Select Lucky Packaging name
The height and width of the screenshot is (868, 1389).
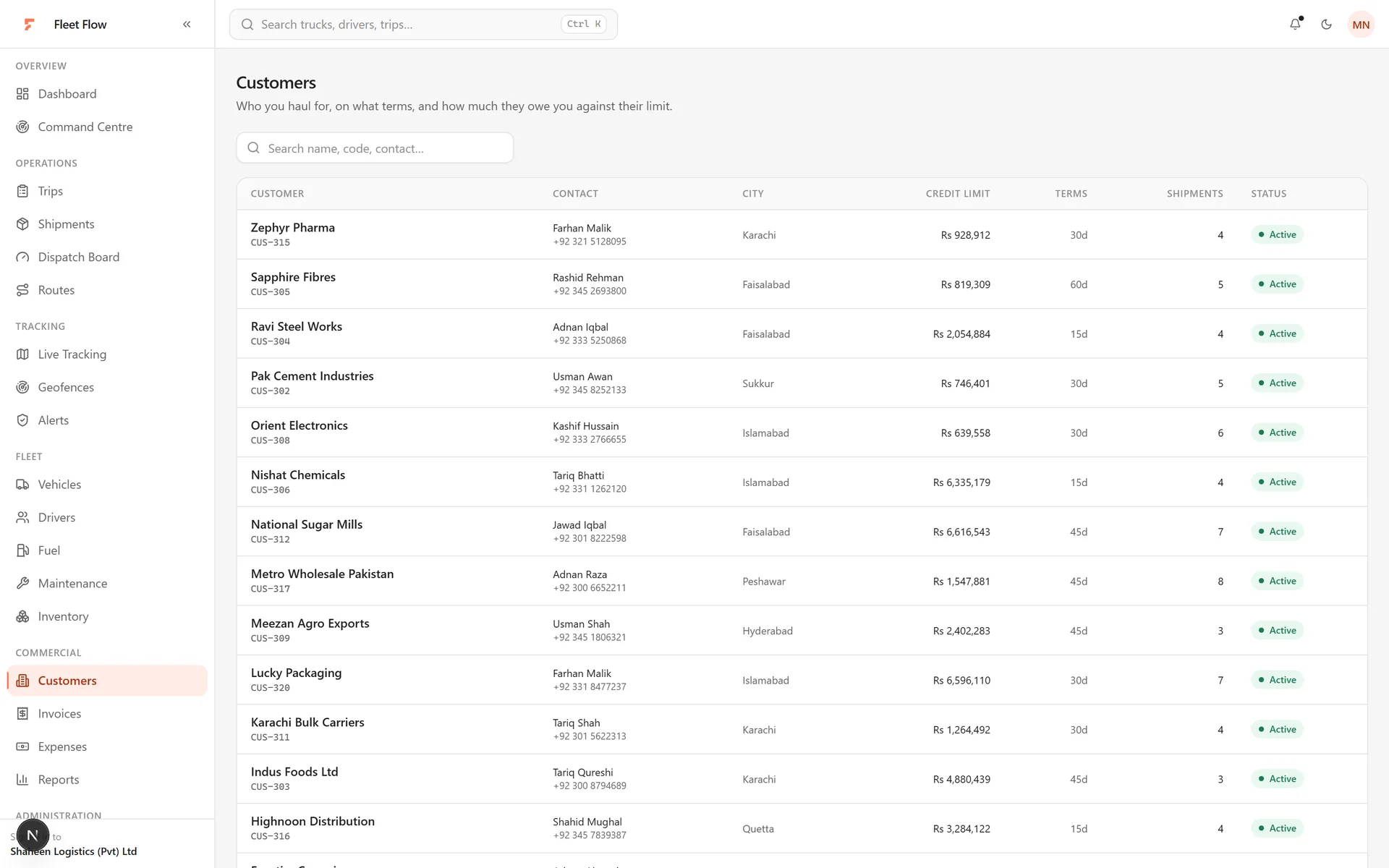pyautogui.click(x=296, y=673)
